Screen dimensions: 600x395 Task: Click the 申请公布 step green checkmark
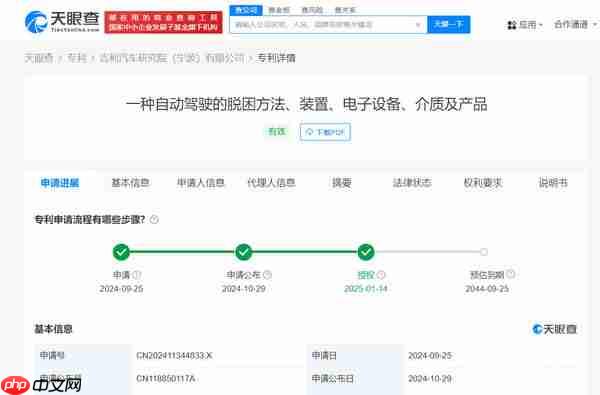coord(243,252)
